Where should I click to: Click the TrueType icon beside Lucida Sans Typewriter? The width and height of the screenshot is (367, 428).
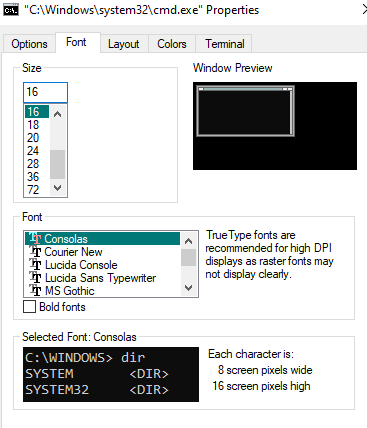click(x=35, y=278)
